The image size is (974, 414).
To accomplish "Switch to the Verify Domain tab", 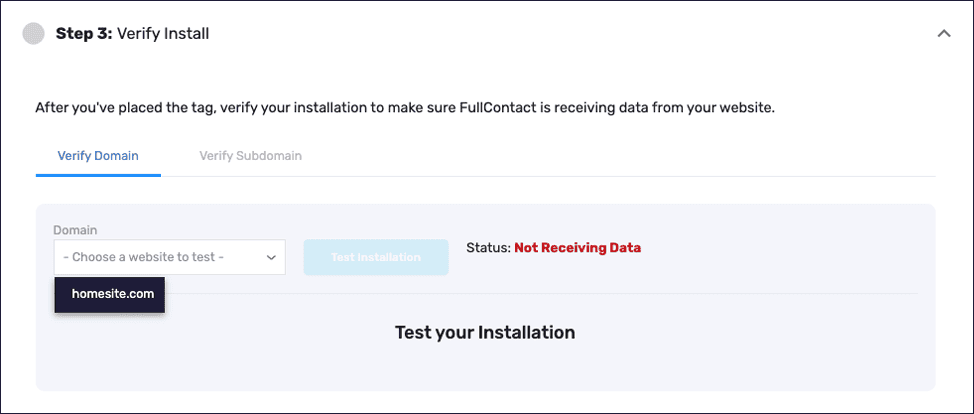I will point(98,155).
